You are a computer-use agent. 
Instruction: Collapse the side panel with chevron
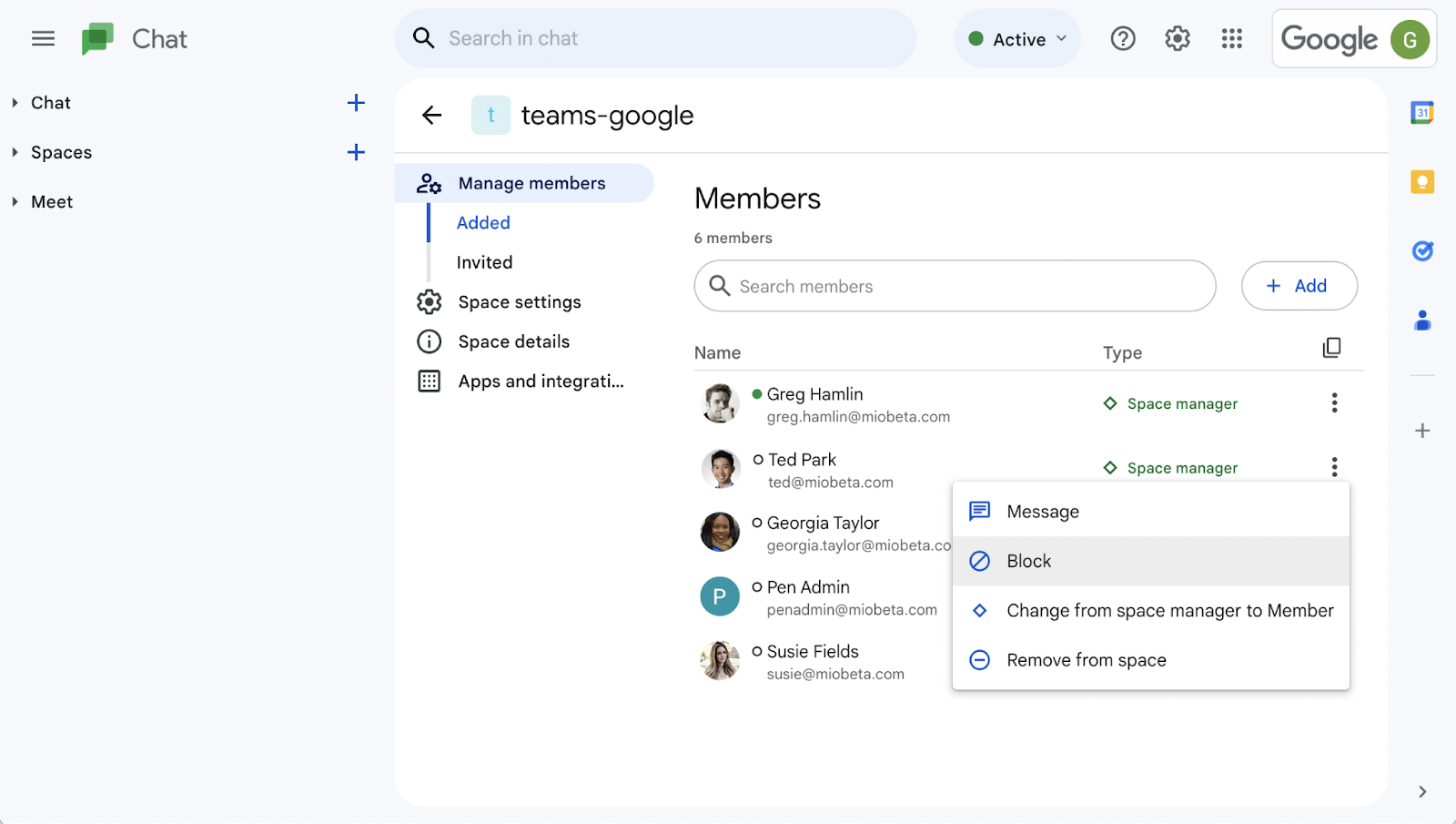click(x=1422, y=792)
